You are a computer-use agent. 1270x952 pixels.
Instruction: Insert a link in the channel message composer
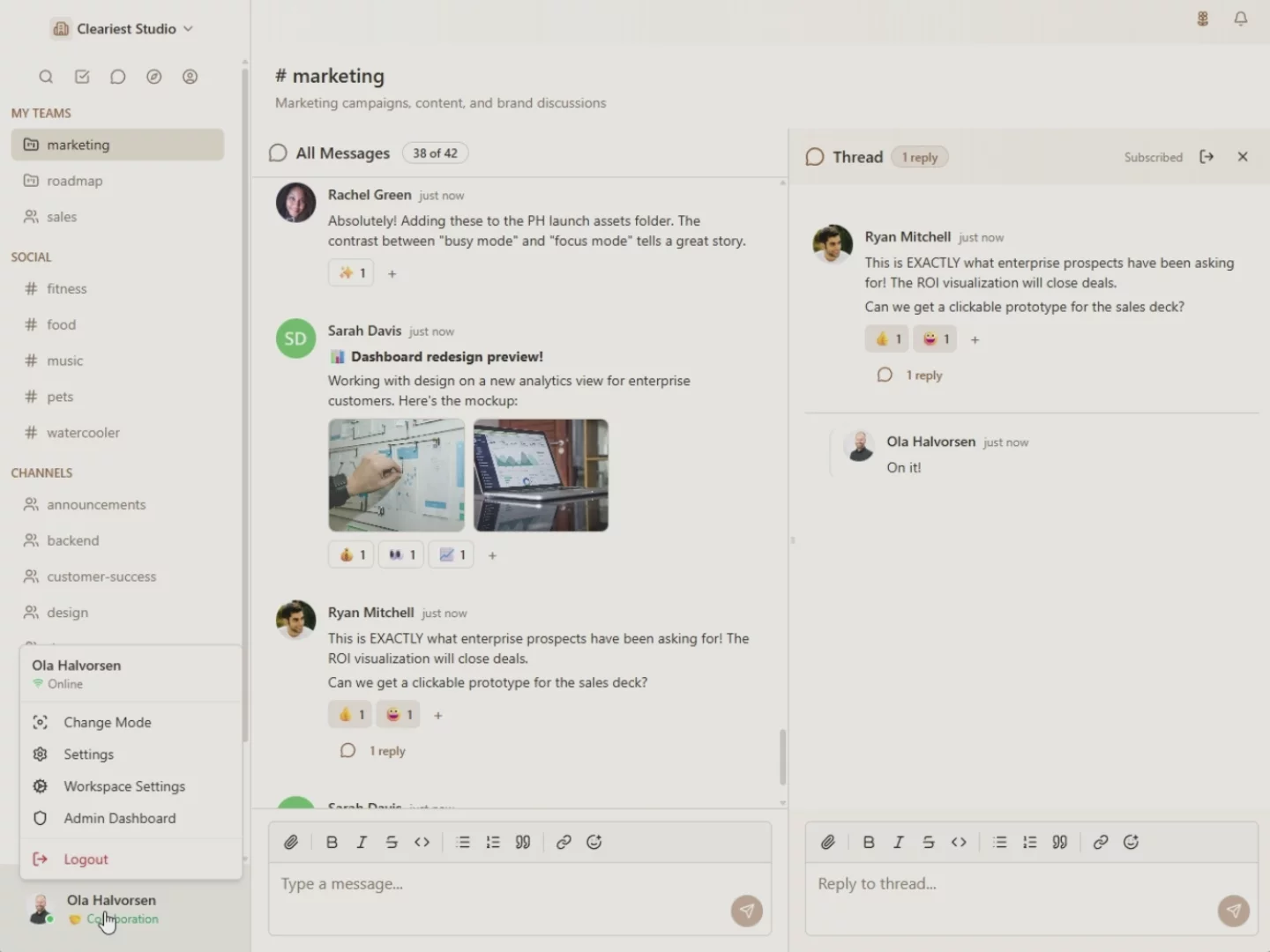pyautogui.click(x=564, y=842)
